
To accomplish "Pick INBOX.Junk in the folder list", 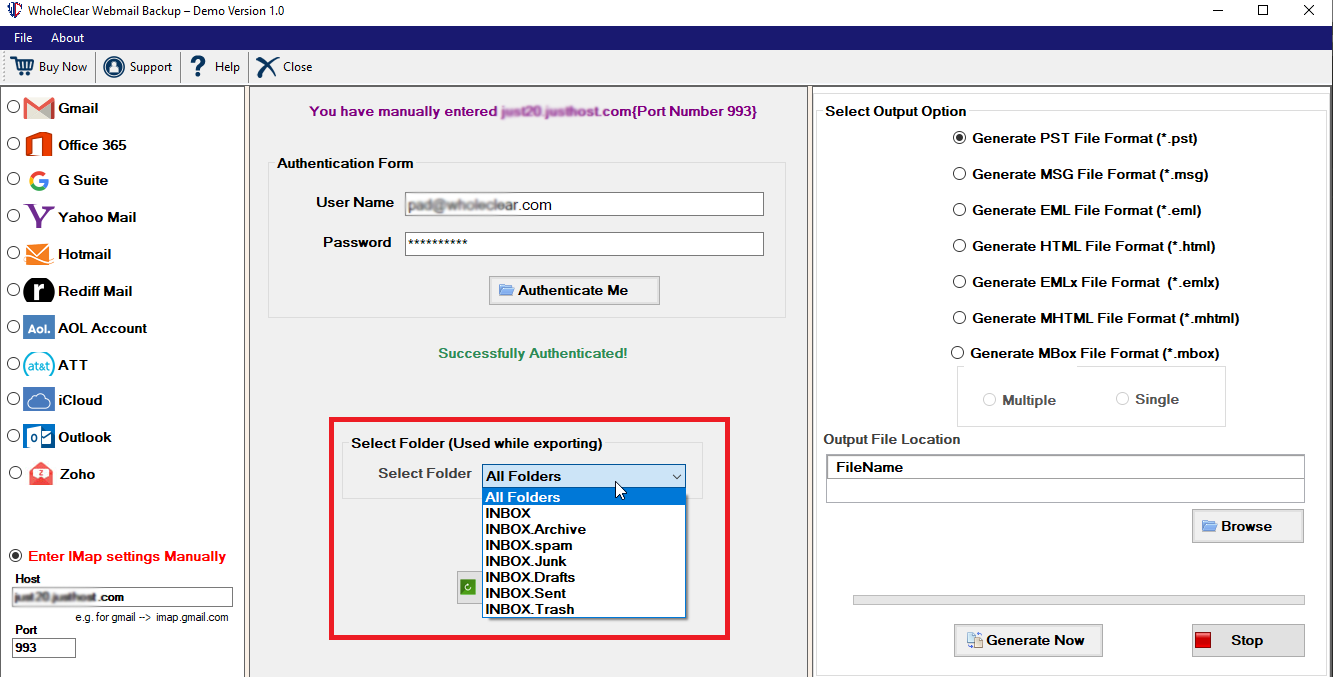I will [584, 561].
